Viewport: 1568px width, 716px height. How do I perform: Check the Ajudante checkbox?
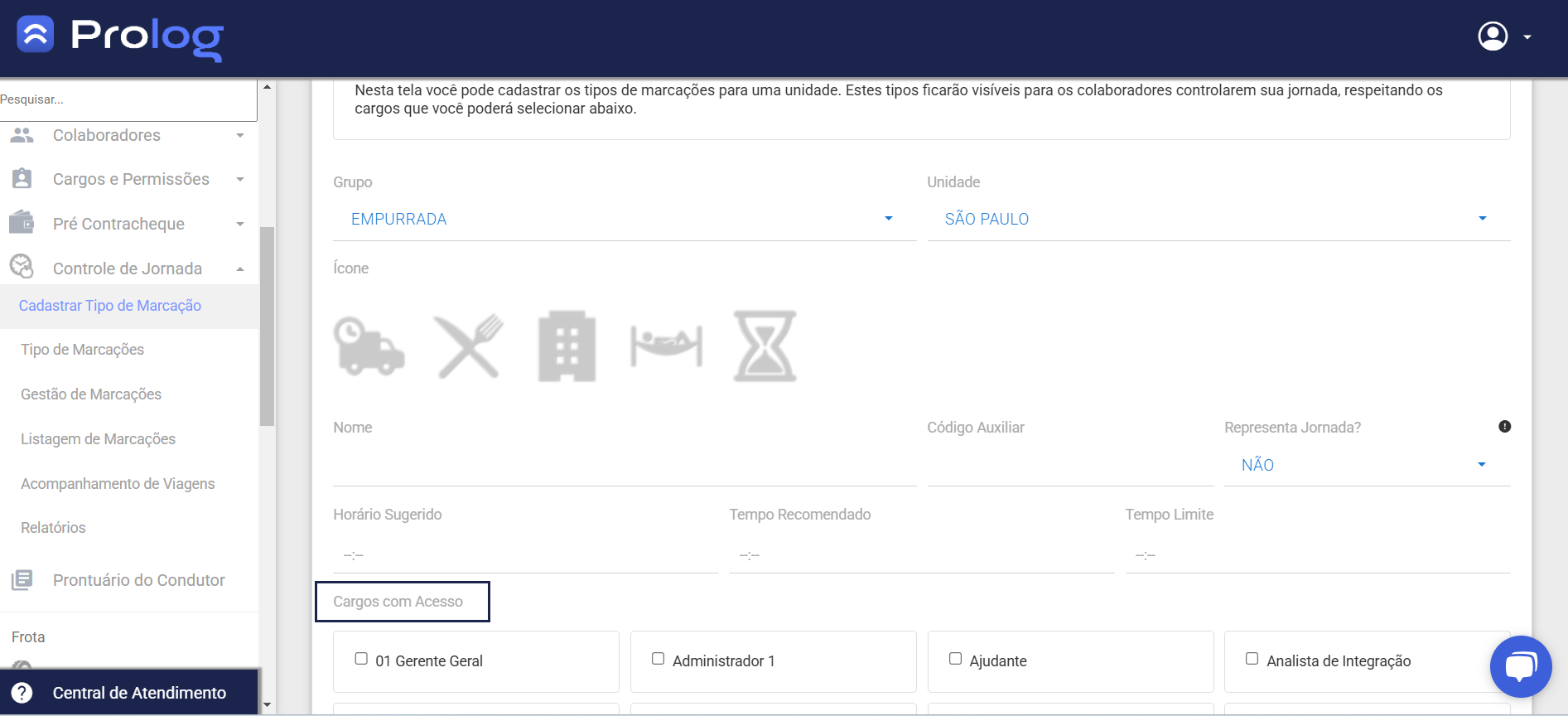tap(955, 659)
